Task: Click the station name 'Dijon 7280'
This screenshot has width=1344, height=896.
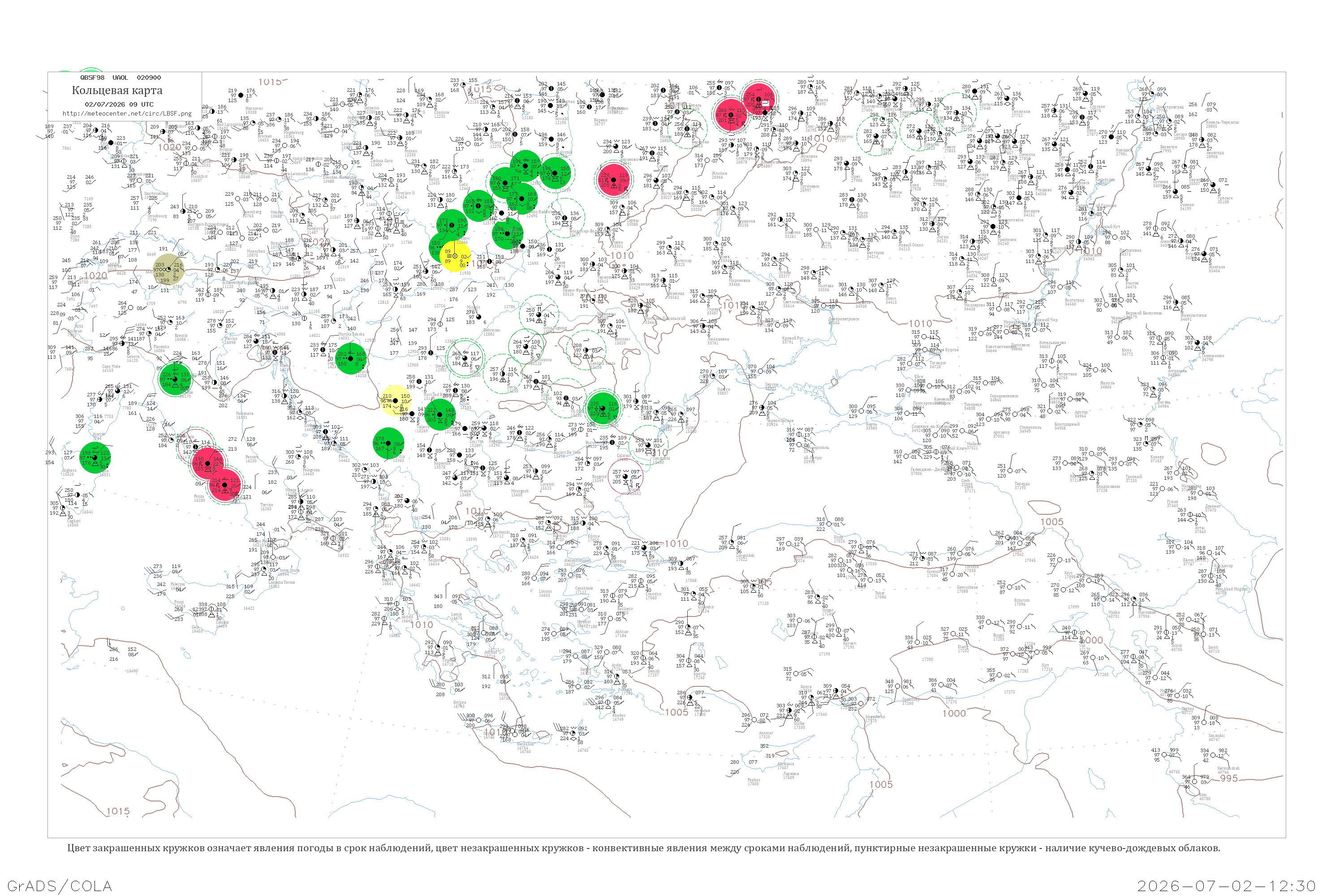Action: [x=74, y=238]
